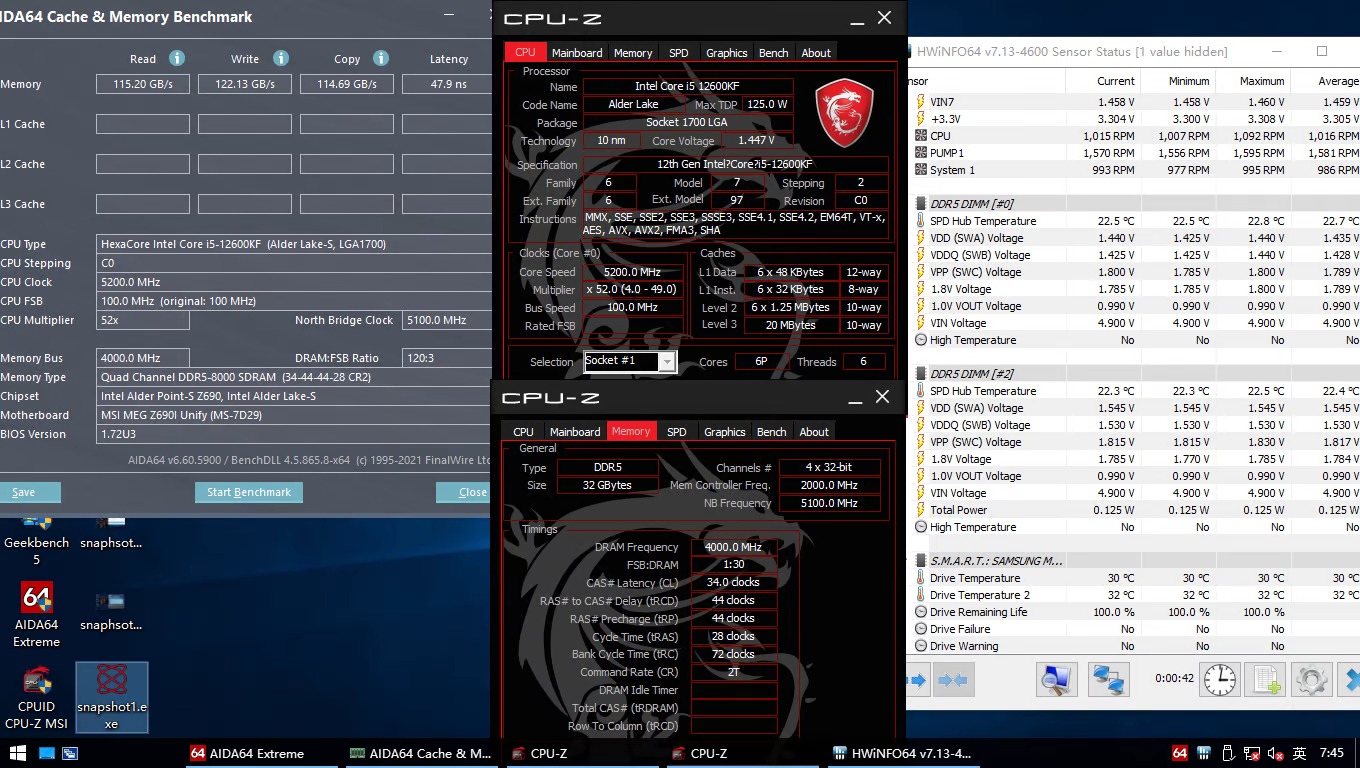Click Save button in AIDA64 benchmark
The width and height of the screenshot is (1360, 768).
pos(24,492)
